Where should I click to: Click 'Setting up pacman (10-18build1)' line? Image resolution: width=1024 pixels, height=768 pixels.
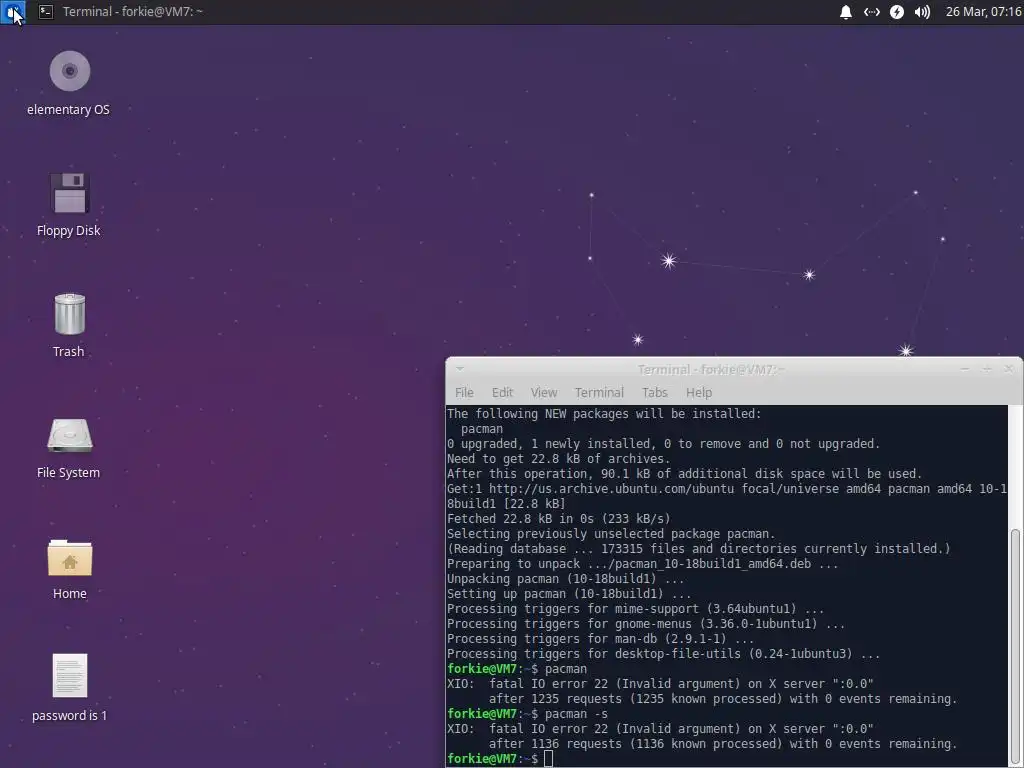tap(569, 594)
